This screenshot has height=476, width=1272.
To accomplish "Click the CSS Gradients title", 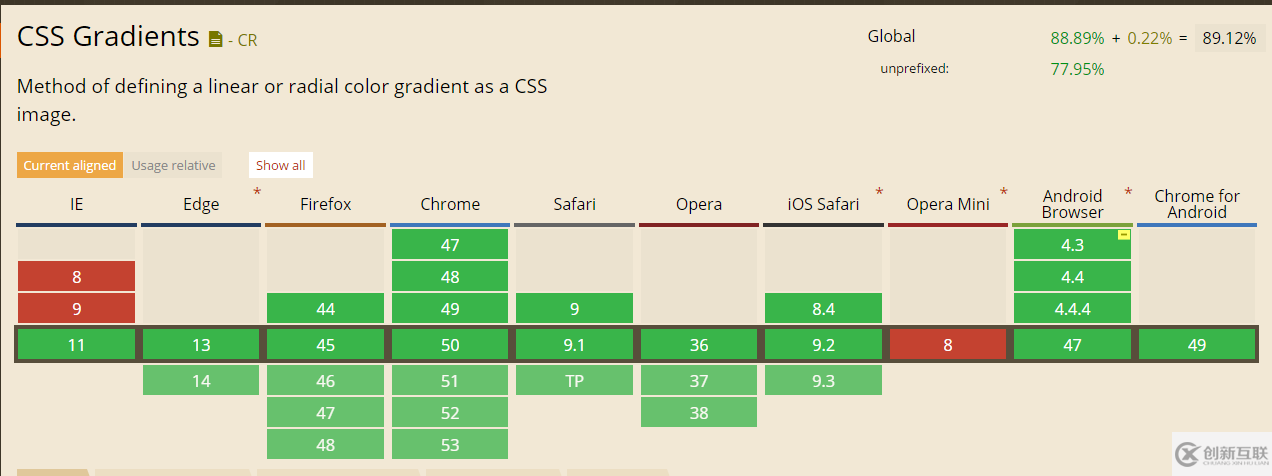I will [x=108, y=37].
